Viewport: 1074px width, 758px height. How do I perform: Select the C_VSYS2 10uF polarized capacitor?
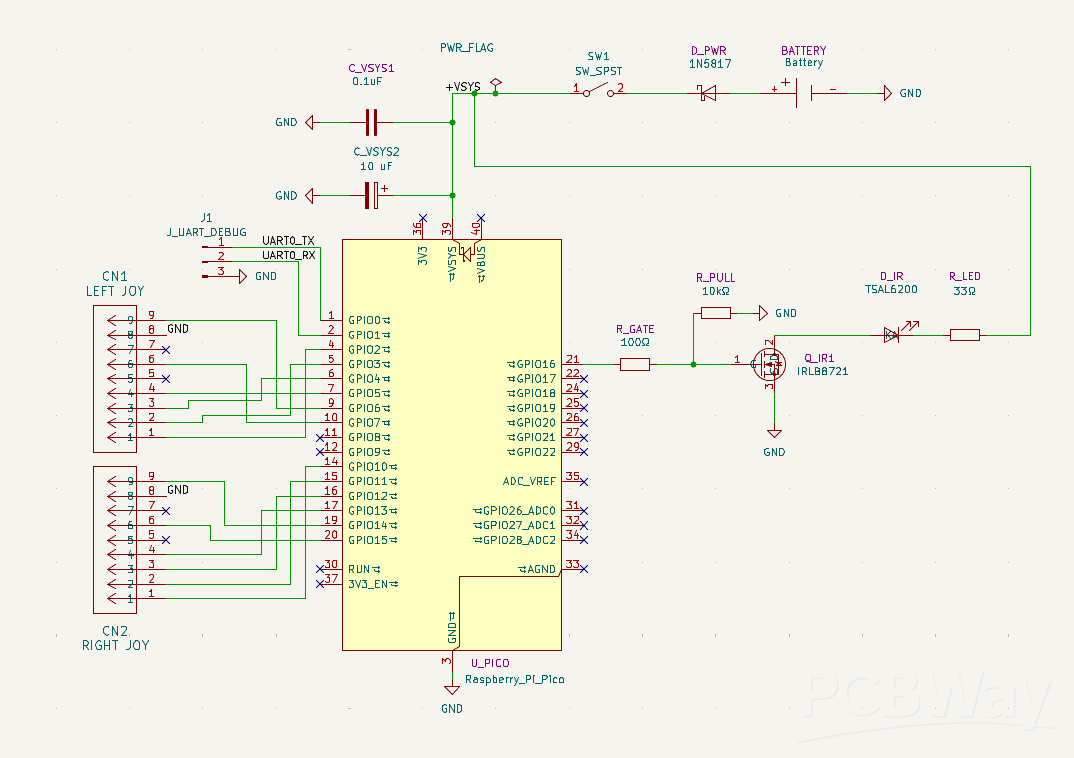pyautogui.click(x=370, y=196)
